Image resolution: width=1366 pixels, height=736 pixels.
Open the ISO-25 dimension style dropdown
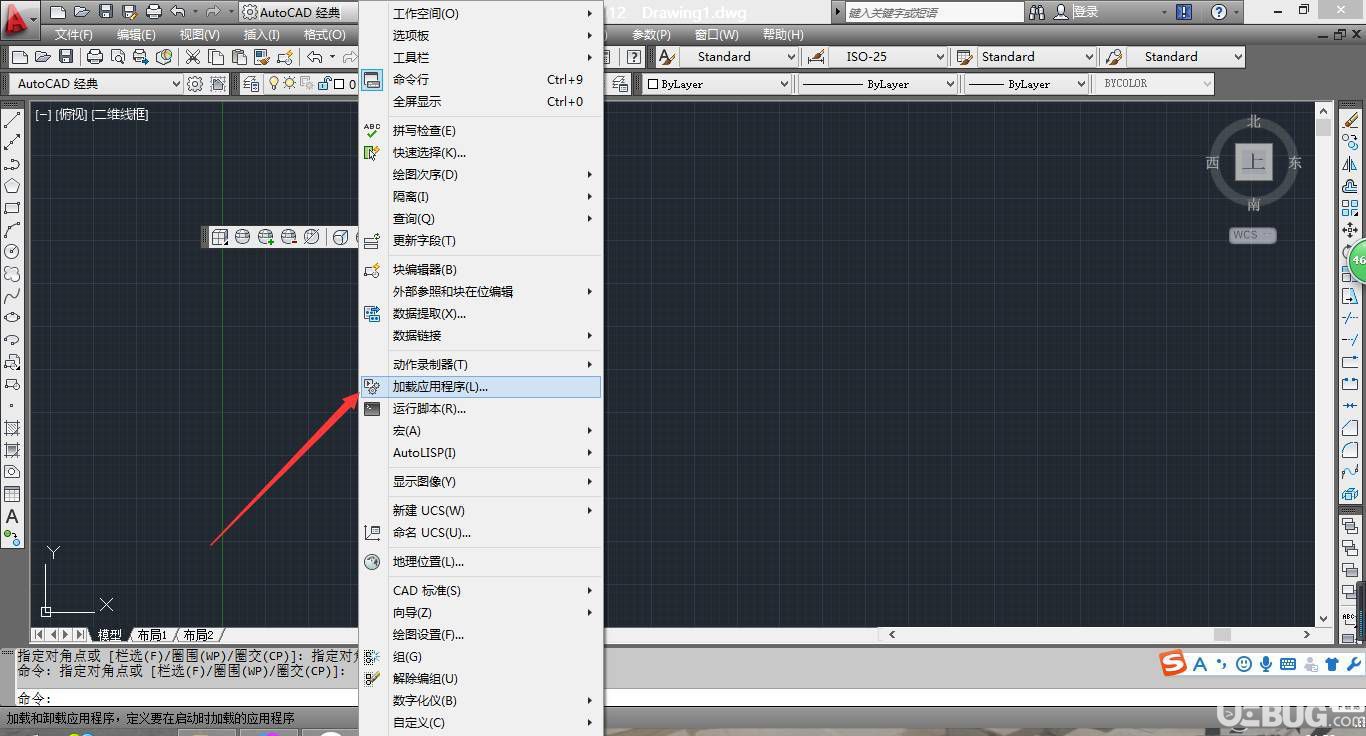pos(888,57)
